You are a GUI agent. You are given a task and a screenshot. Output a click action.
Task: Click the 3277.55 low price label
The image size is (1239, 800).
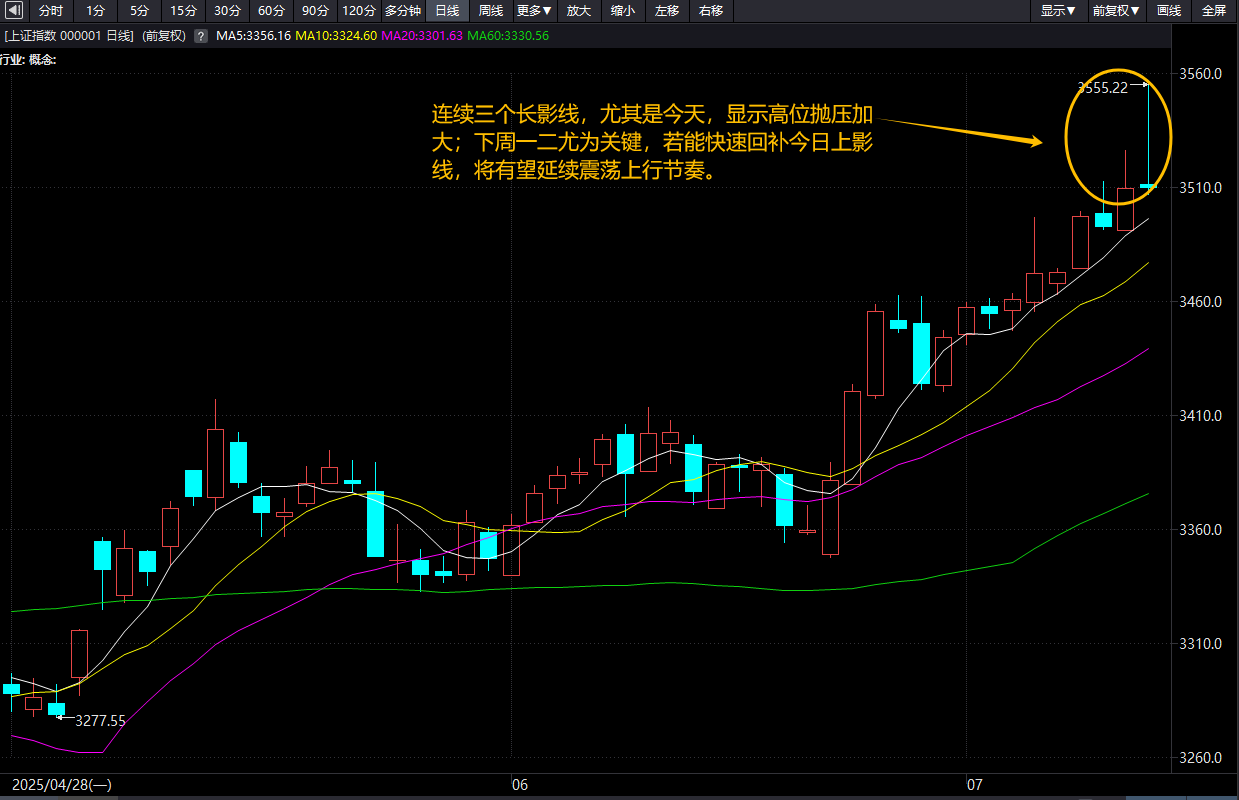click(x=100, y=720)
